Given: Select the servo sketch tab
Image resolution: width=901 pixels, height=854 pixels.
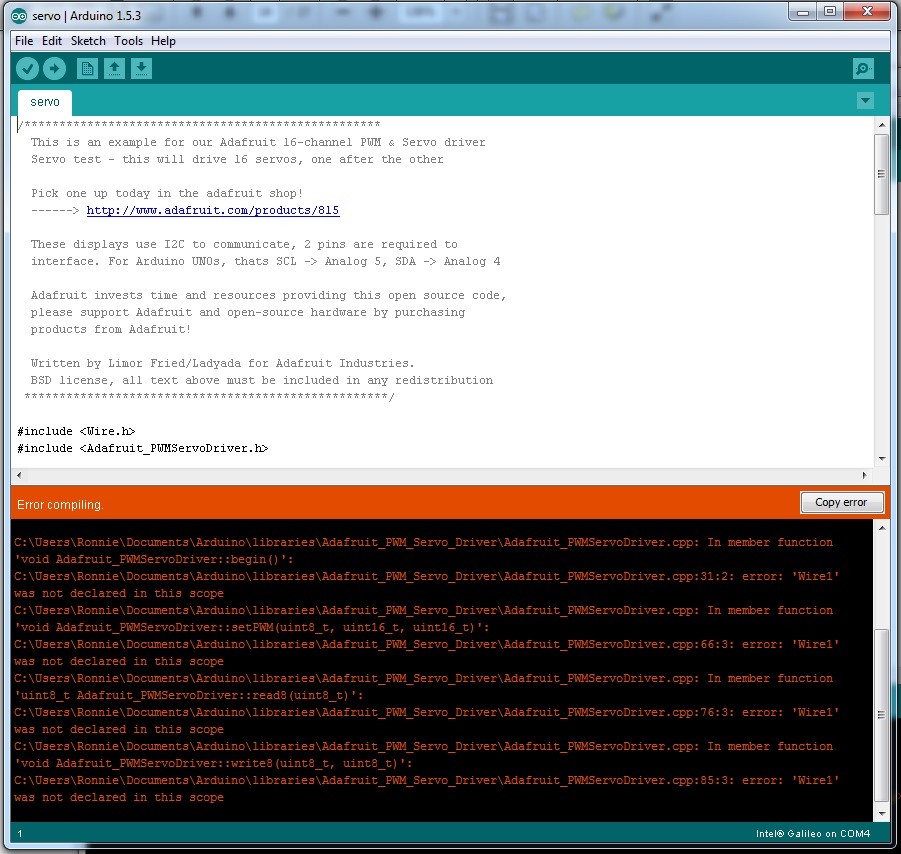Looking at the screenshot, I should pos(45,102).
